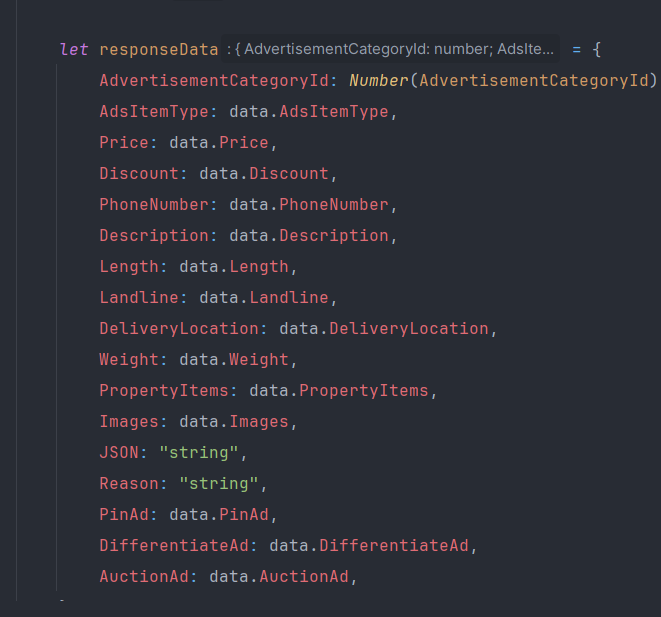Place cursor on data.Price value

[219, 142]
